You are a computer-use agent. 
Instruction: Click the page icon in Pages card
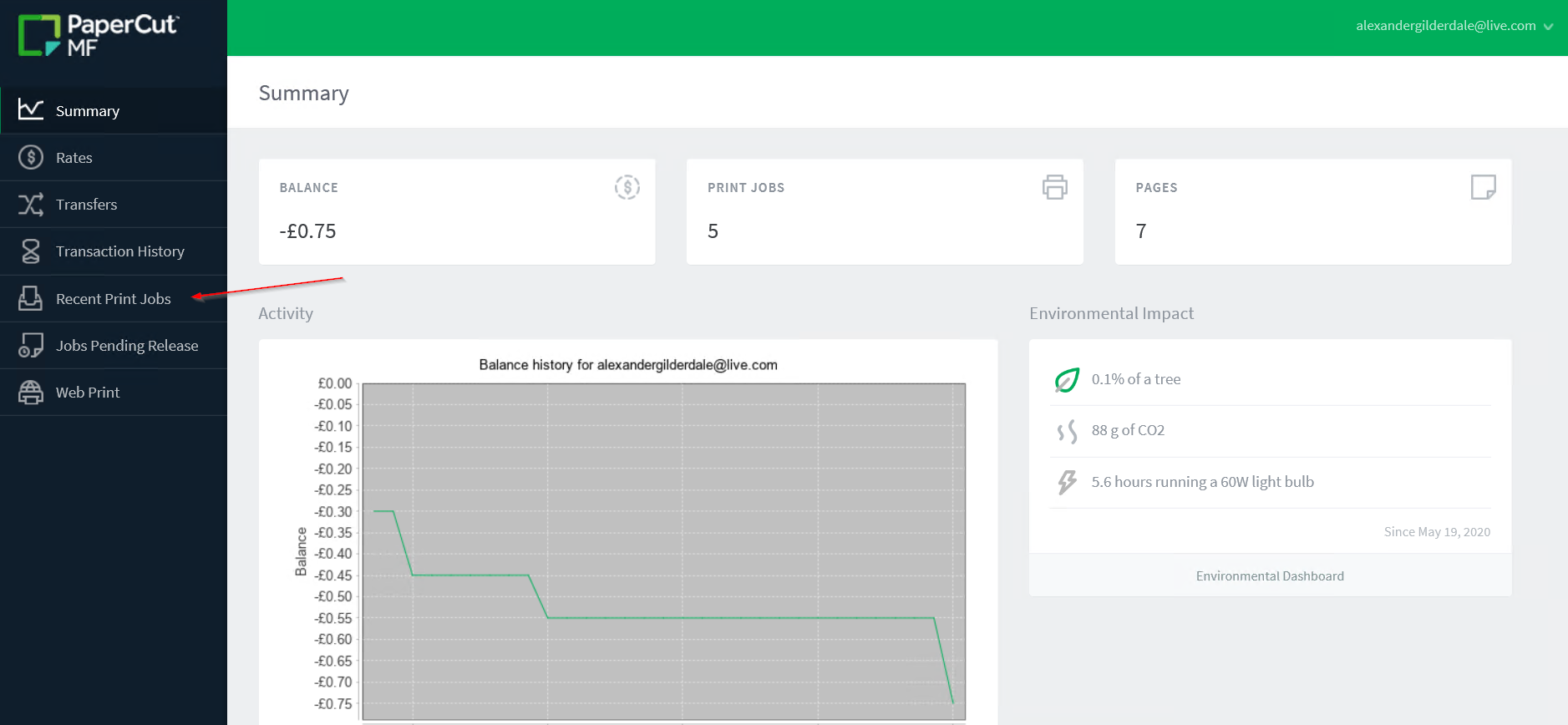[1483, 187]
